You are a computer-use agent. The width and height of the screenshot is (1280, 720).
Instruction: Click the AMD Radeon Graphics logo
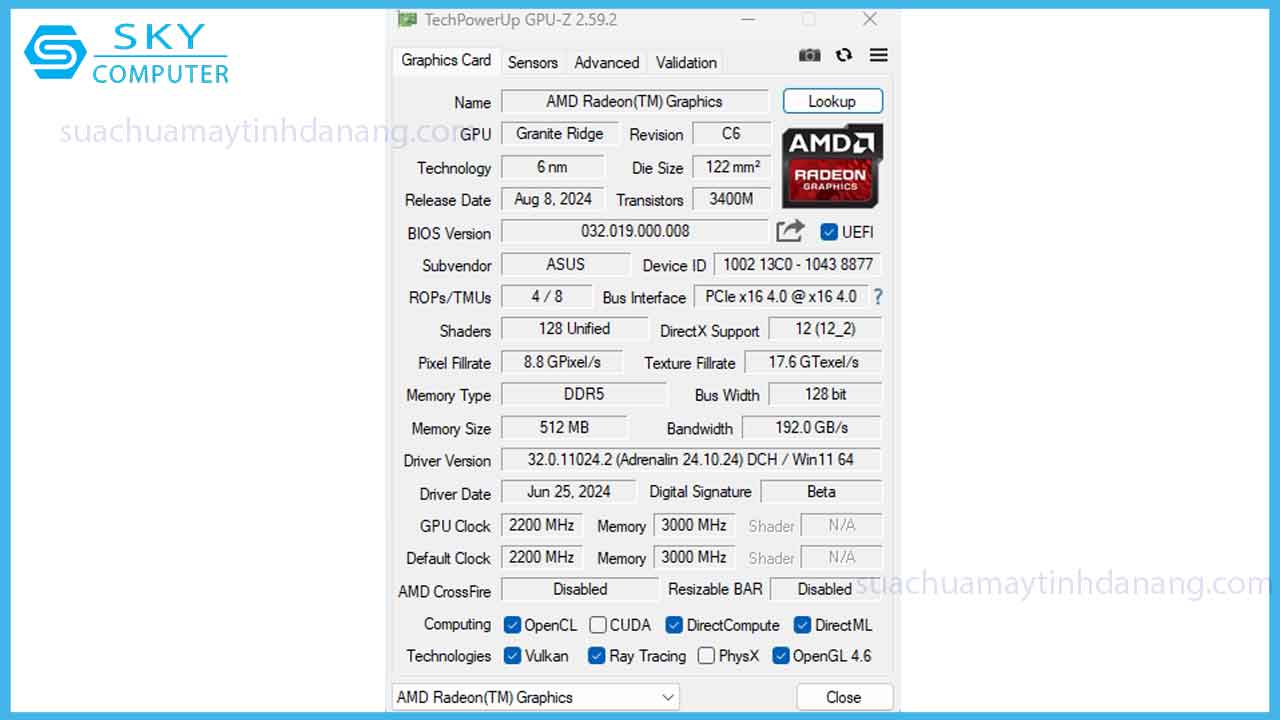[x=831, y=166]
